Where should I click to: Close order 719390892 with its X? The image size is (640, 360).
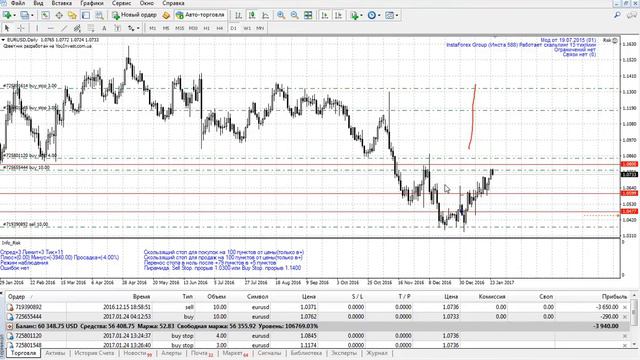[625, 307]
